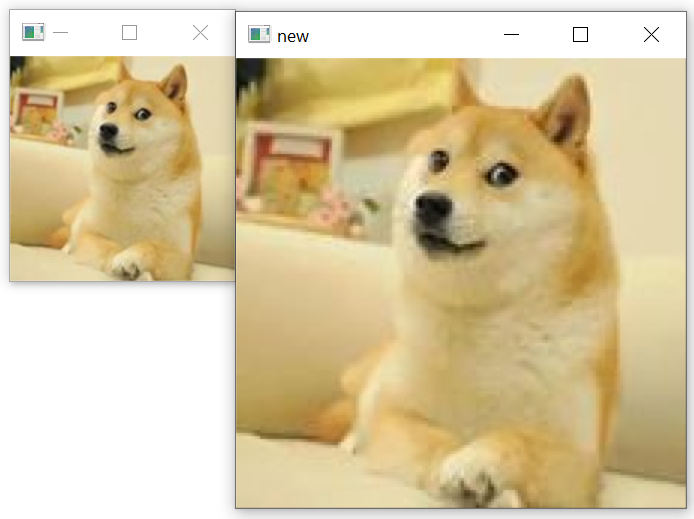694x519 pixels.
Task: Click the app icon in the small background window
Action: coord(33,32)
